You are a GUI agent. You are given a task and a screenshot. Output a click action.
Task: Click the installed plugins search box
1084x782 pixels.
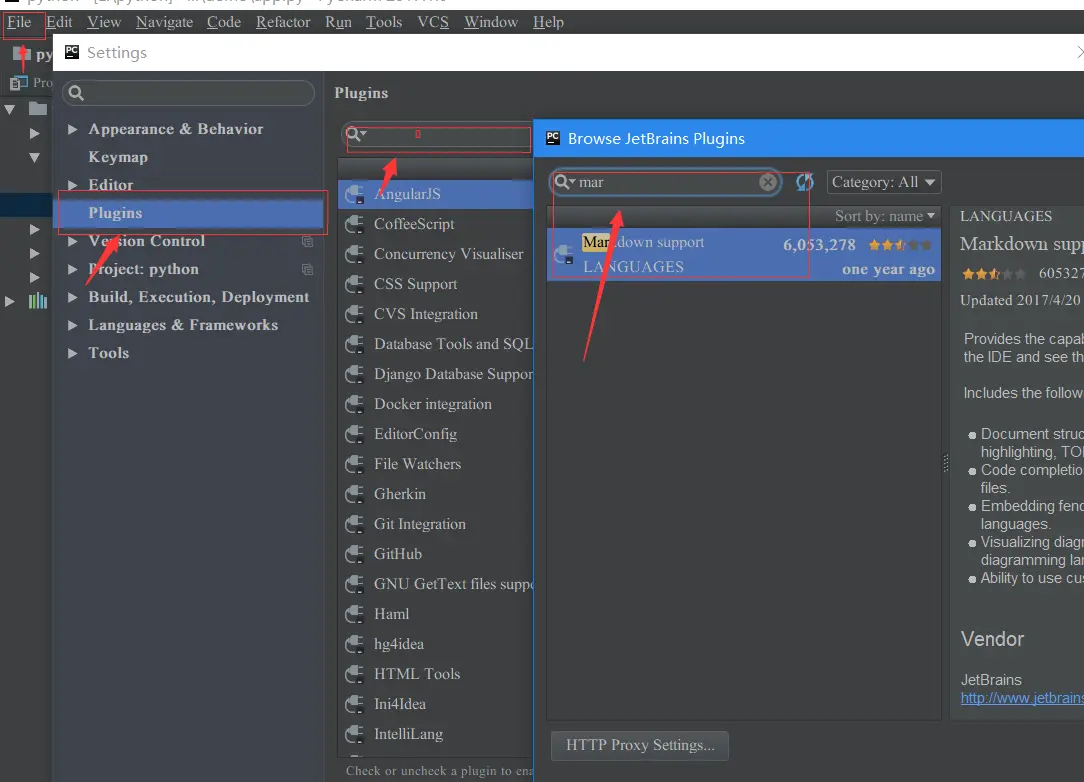[437, 134]
